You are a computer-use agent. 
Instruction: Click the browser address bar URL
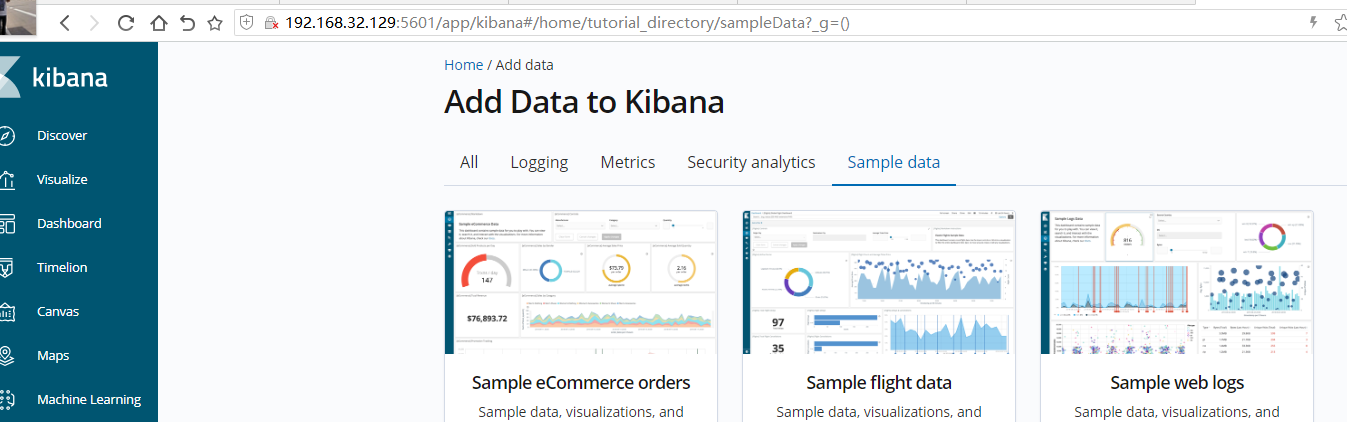point(567,22)
